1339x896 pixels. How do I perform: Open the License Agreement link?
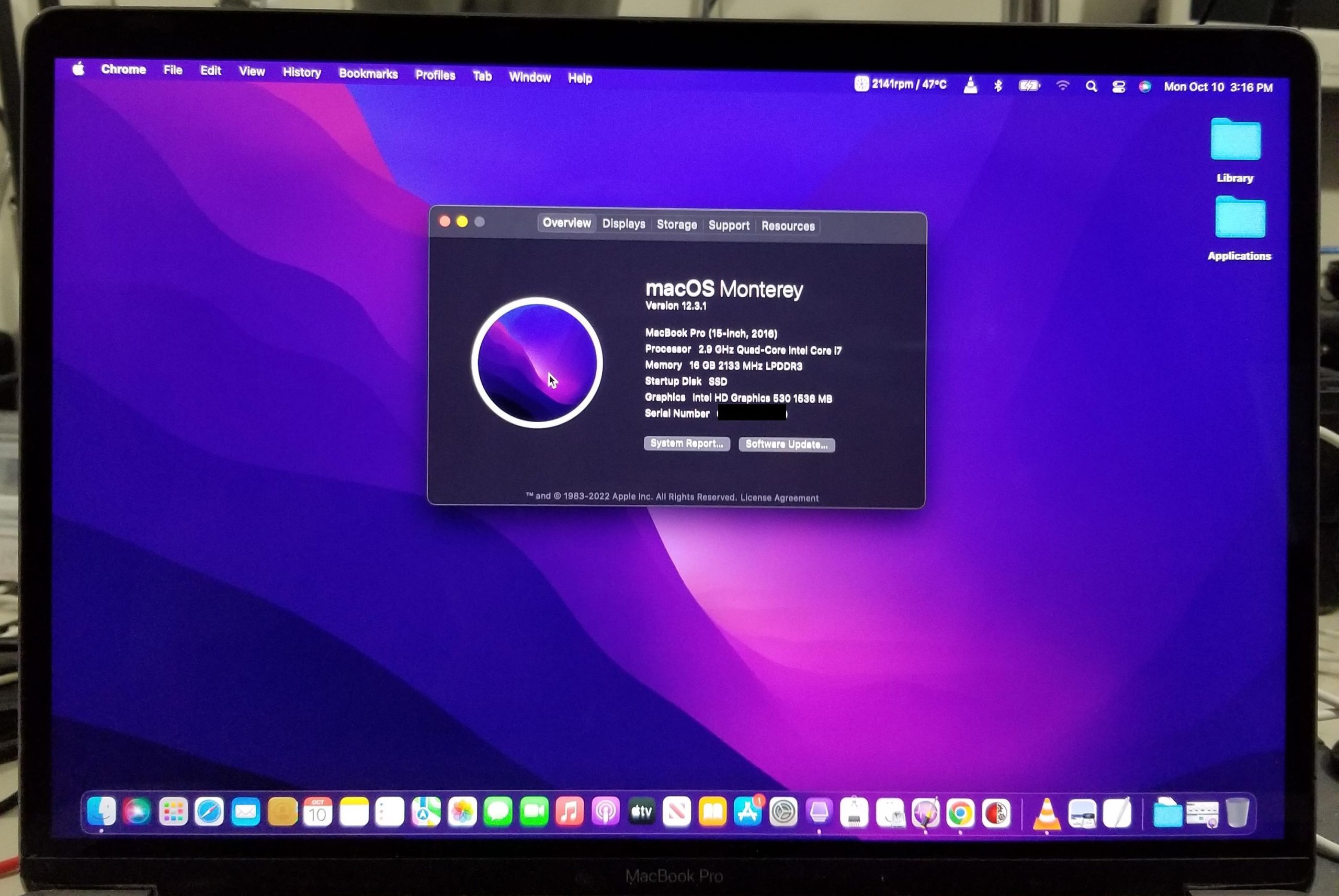tap(779, 498)
